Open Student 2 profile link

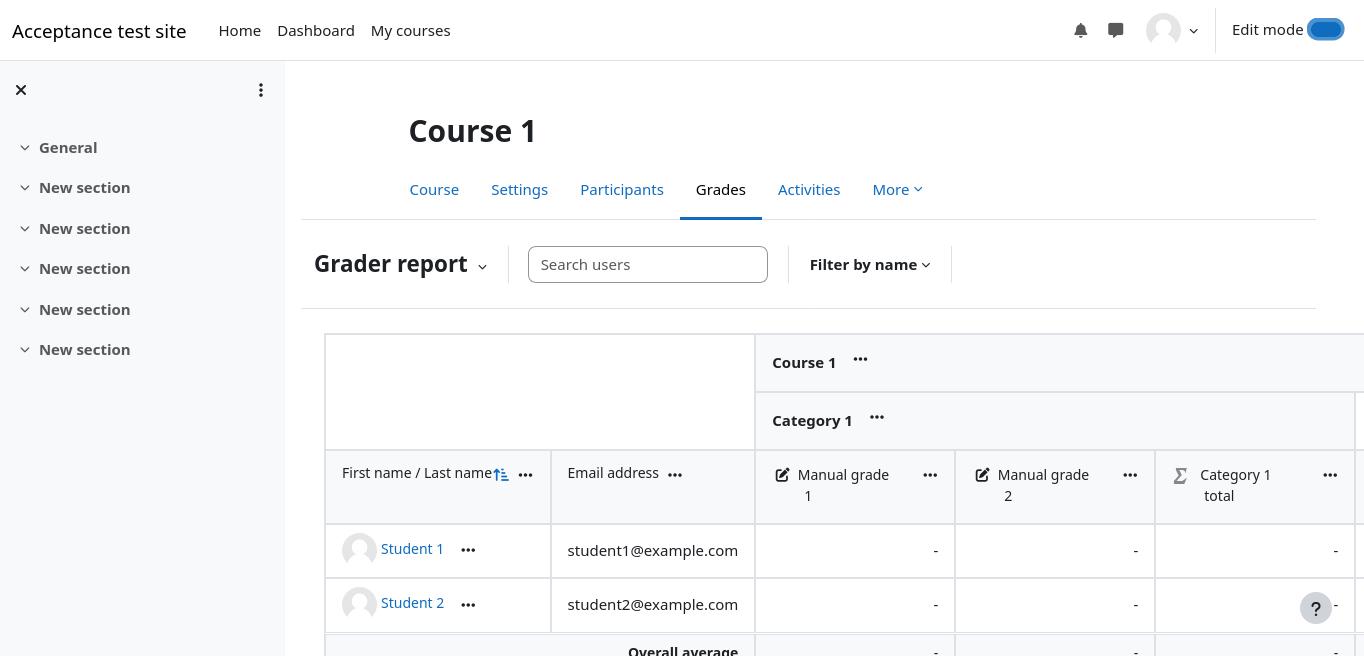[x=412, y=603]
